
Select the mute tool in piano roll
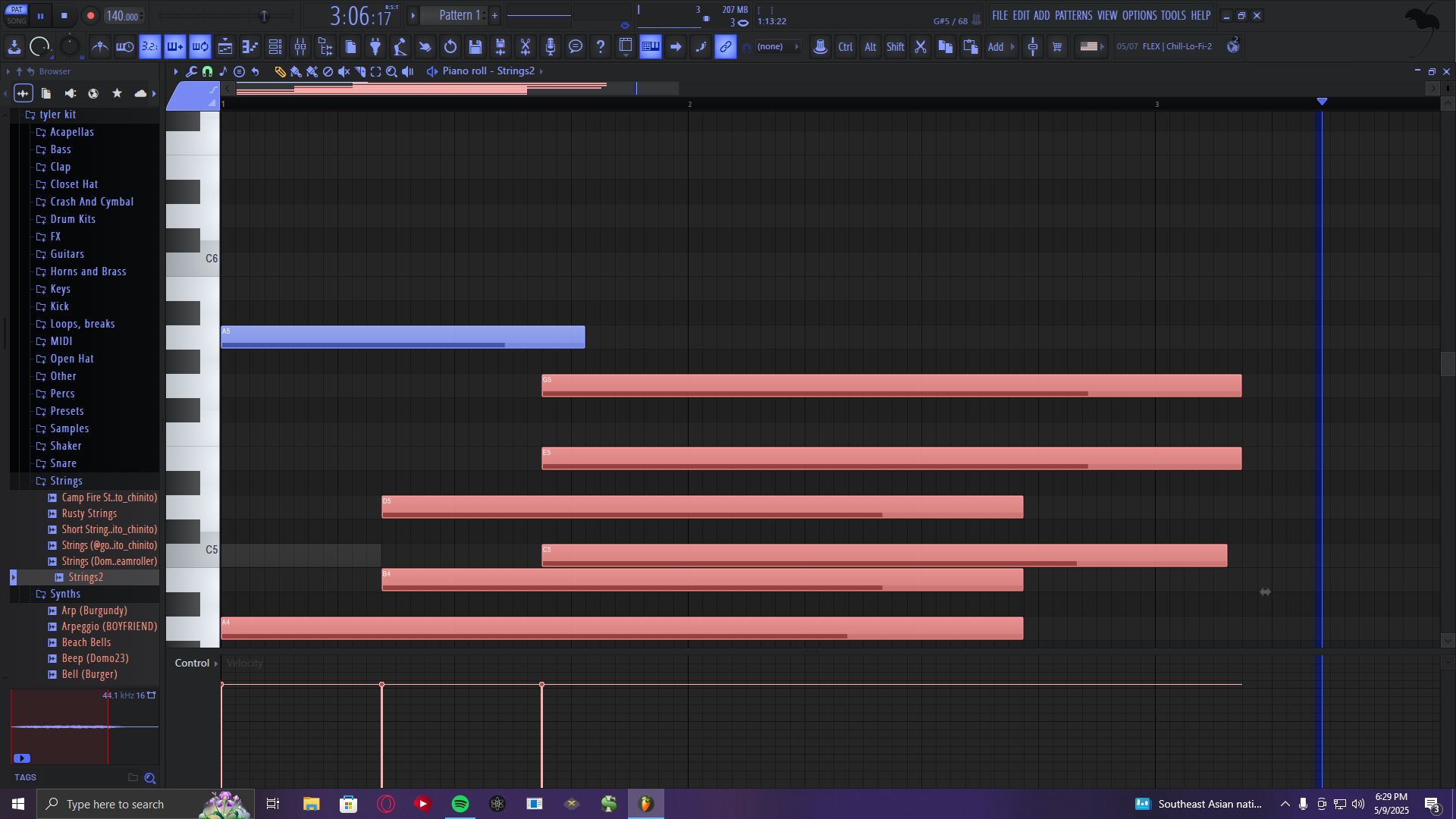click(344, 71)
